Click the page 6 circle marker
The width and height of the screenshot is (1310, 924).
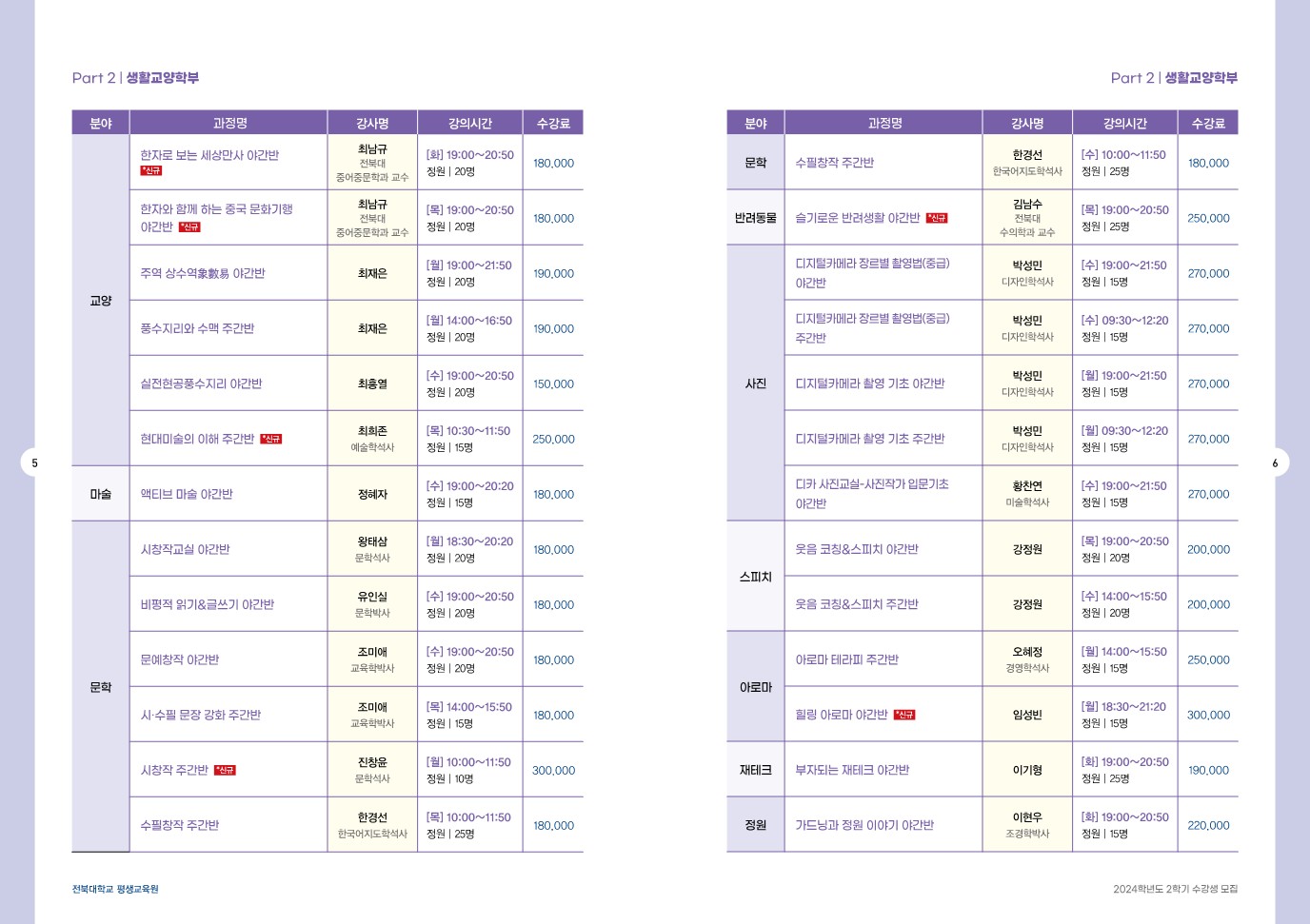click(x=1275, y=463)
